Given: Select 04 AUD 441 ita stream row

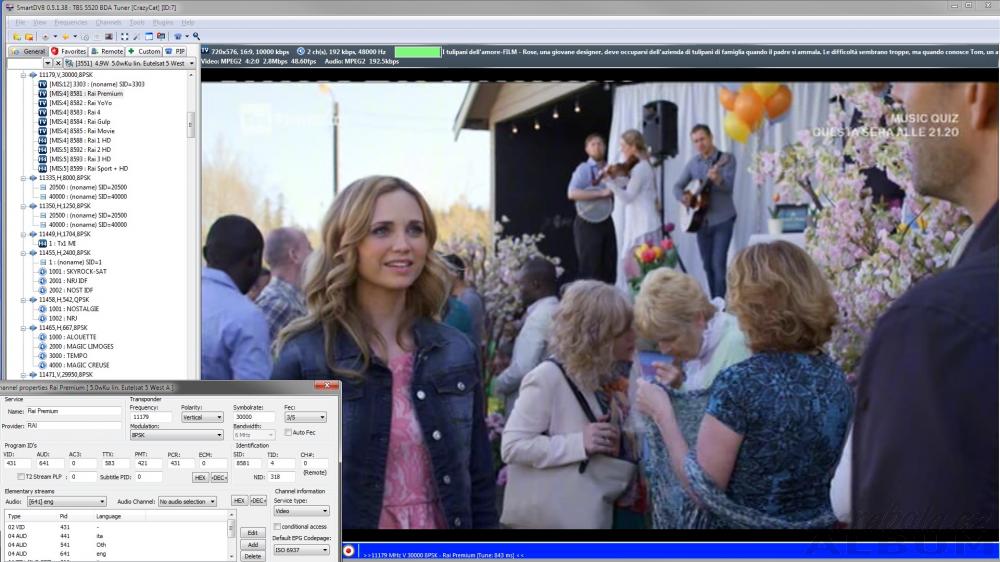Looking at the screenshot, I should point(115,536).
